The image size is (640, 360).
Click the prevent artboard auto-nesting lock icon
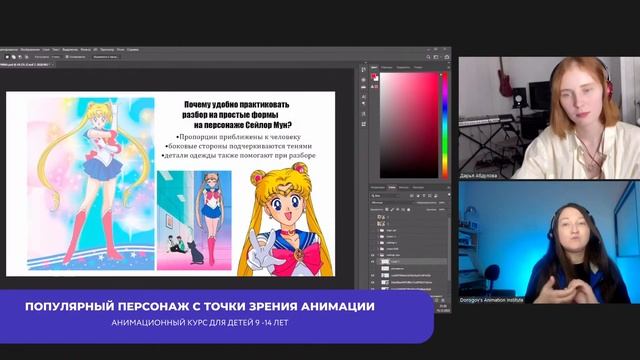pos(403,209)
